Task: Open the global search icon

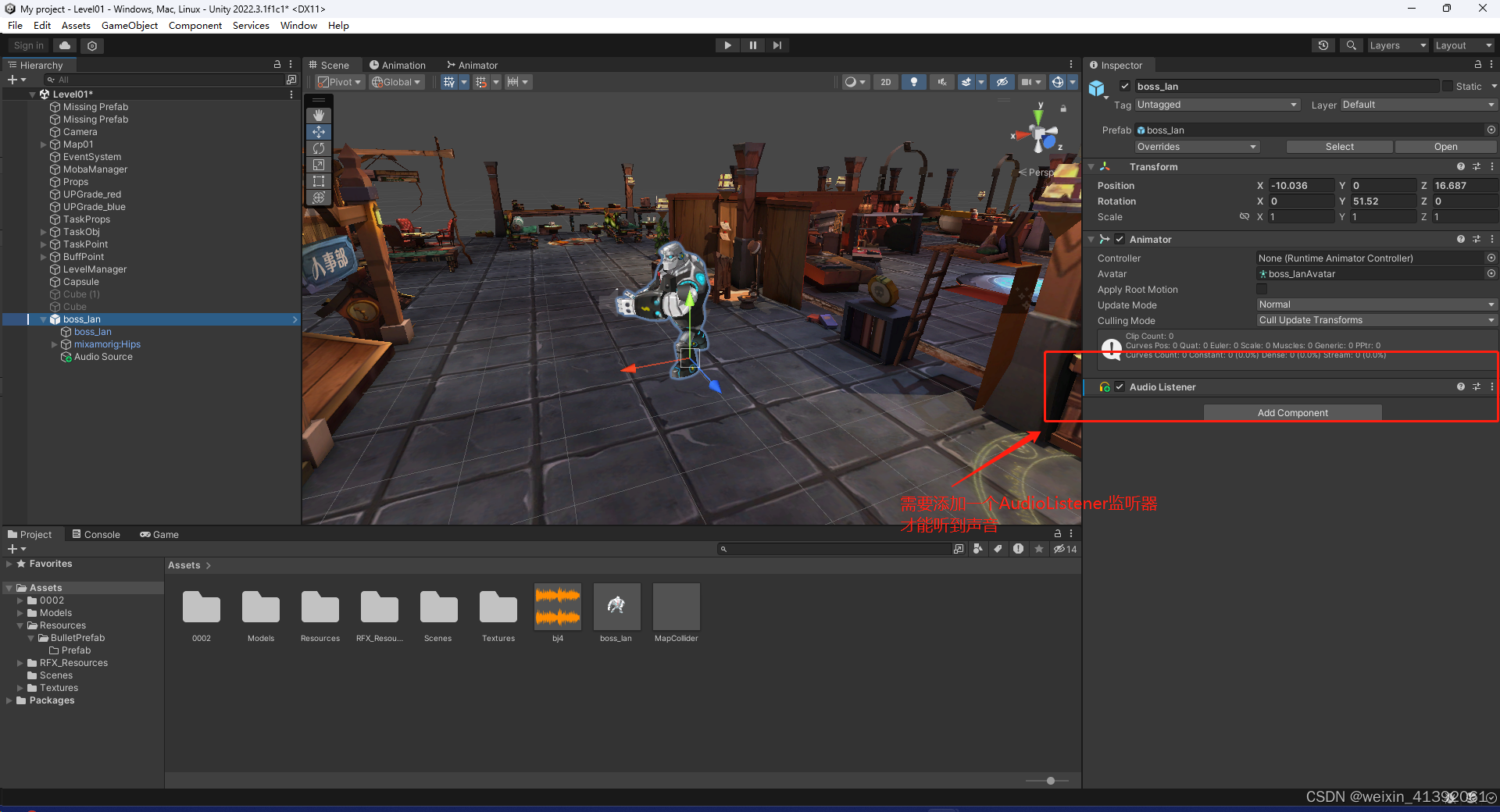Action: click(1351, 45)
